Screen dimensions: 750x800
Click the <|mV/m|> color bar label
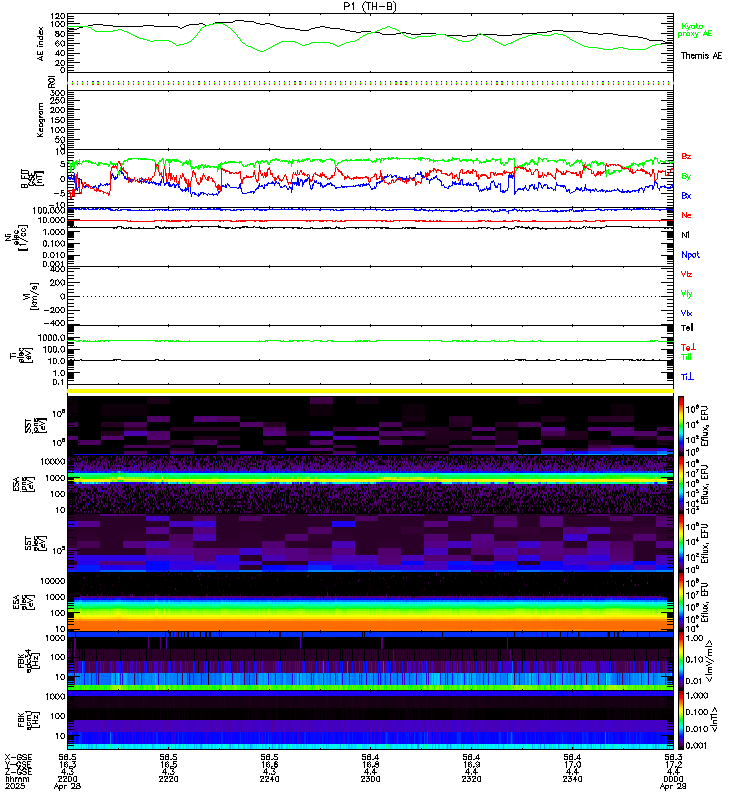(709, 662)
